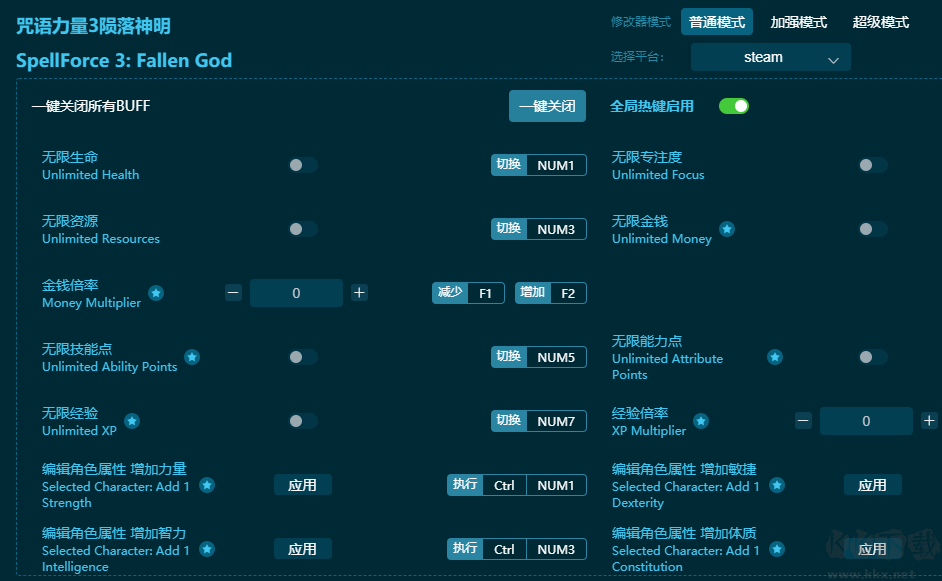942x581 pixels.
Task: Click star icon beside Add 1 Constitution
Action: [x=777, y=549]
